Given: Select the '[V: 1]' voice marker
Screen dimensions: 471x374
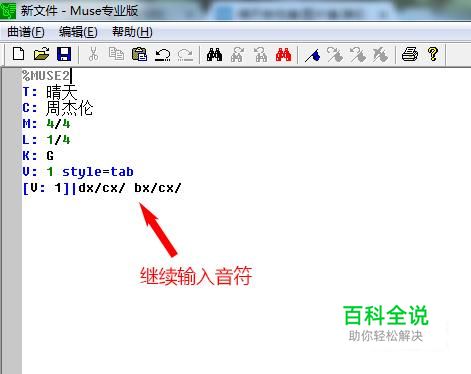Looking at the screenshot, I should [46, 188].
